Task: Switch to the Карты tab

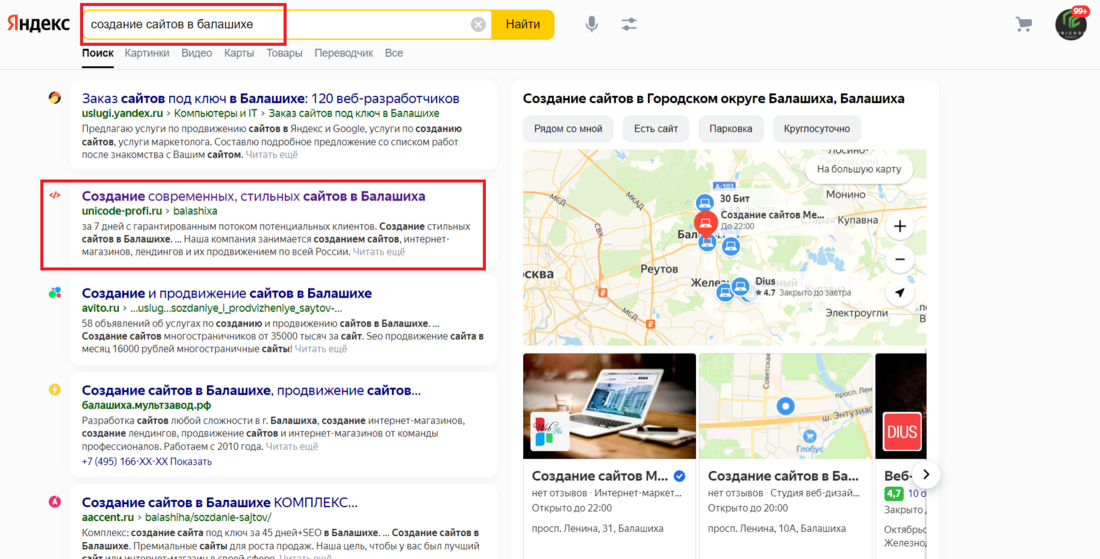Action: click(x=239, y=53)
